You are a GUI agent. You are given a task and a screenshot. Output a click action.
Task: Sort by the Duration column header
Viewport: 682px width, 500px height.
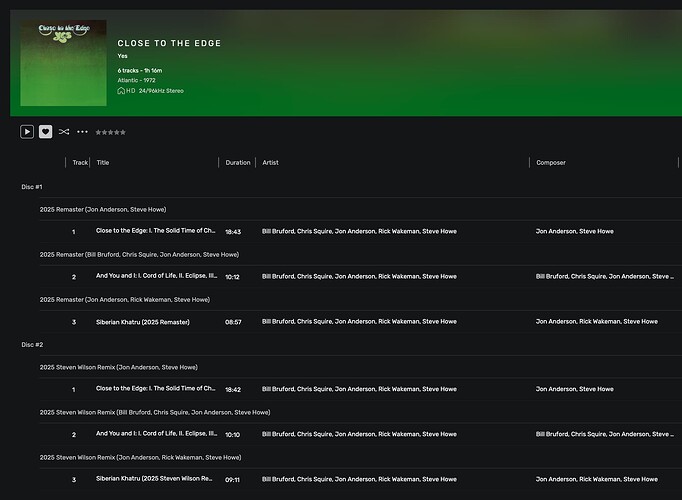238,163
